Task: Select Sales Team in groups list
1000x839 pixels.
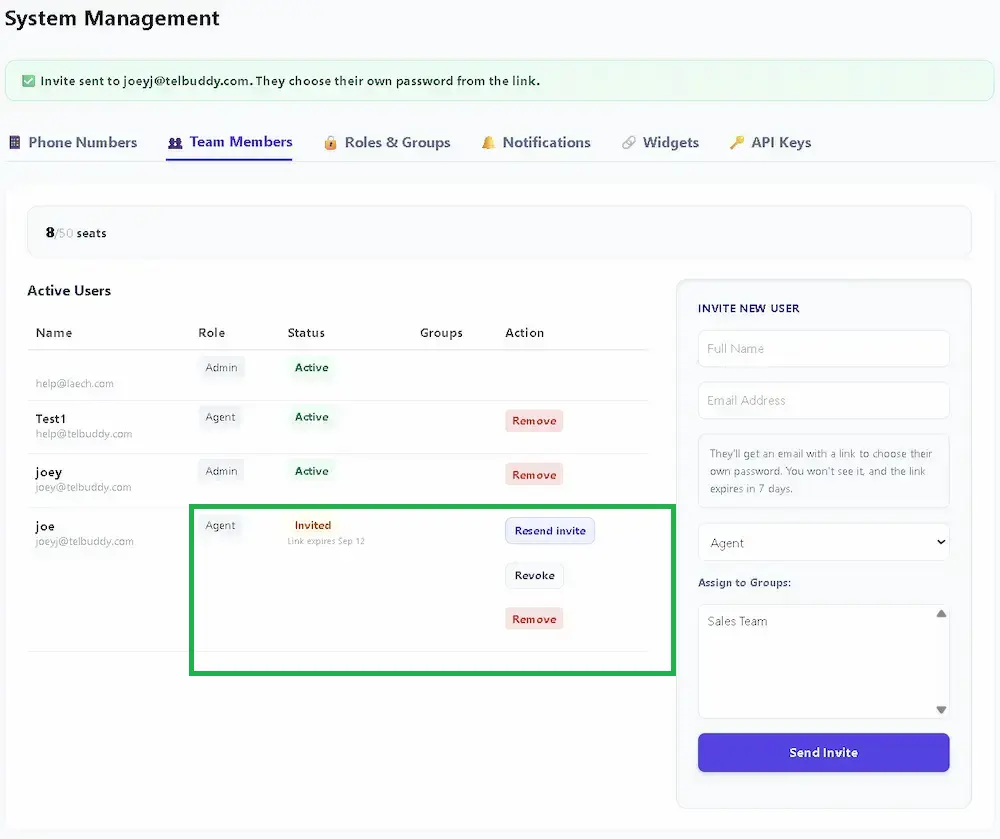Action: pos(737,622)
